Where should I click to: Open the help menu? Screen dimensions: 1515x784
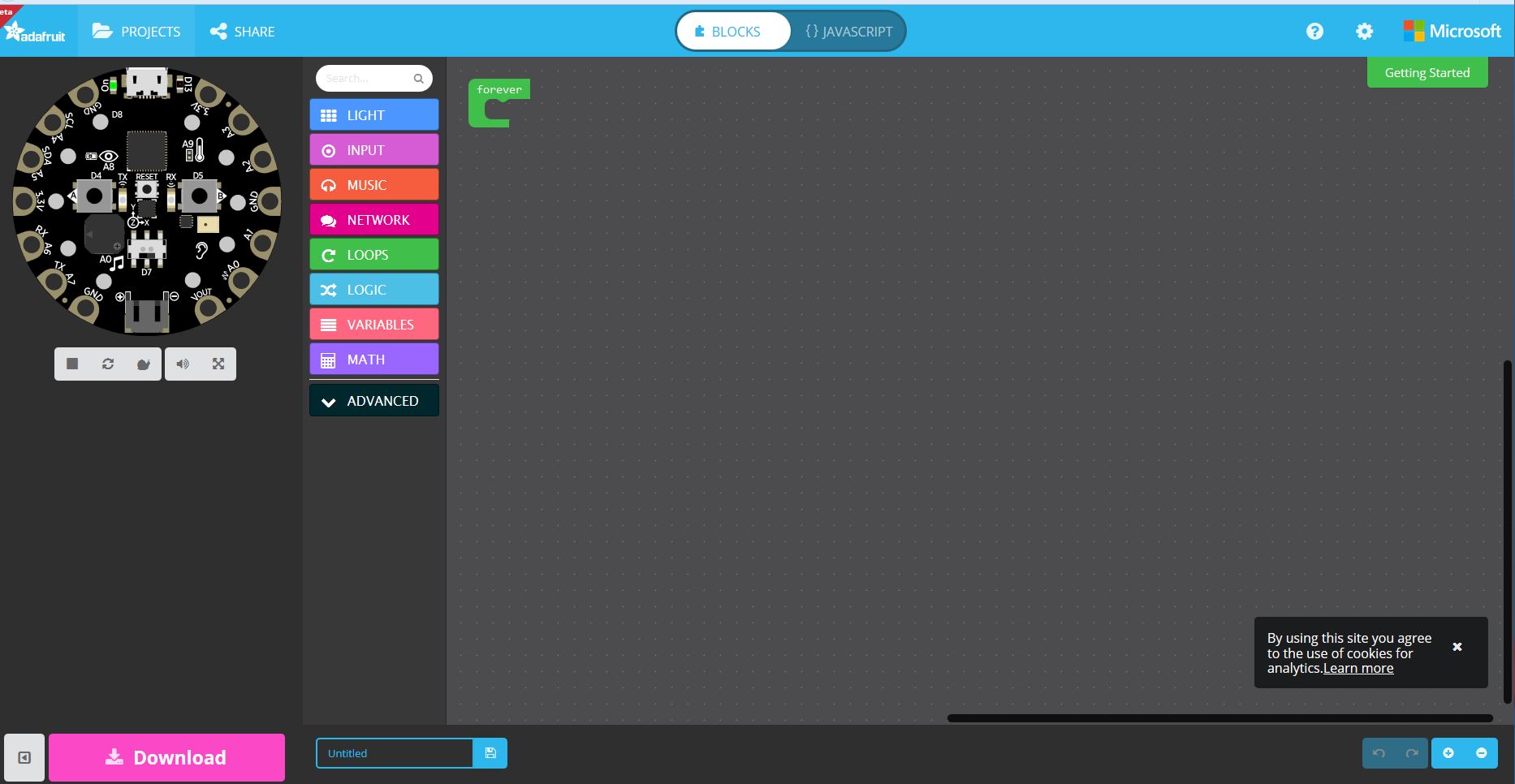[1315, 31]
